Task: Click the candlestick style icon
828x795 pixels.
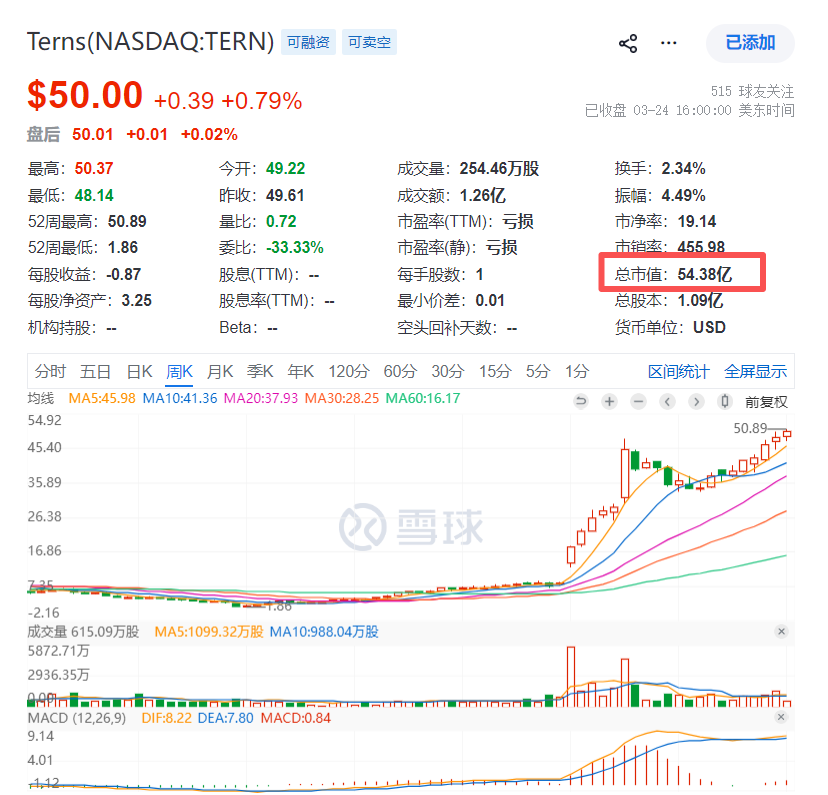Action: [724, 402]
